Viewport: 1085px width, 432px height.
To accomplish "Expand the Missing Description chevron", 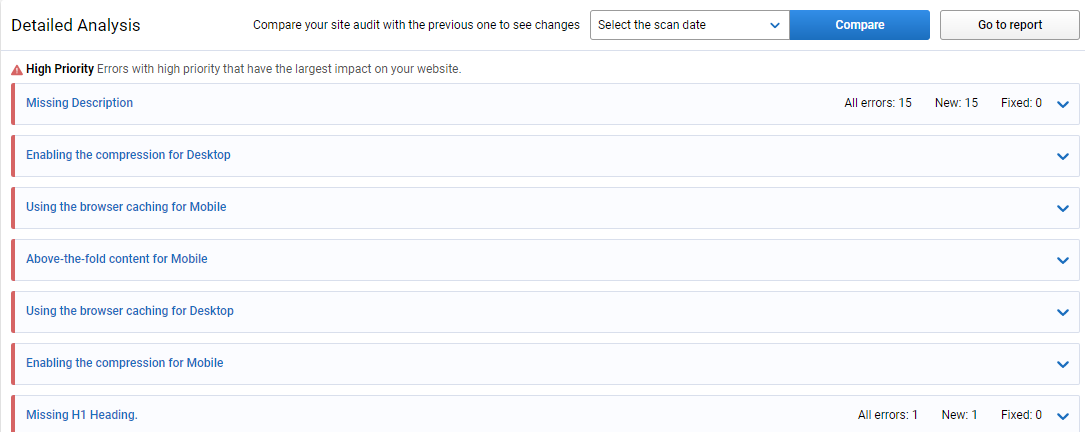I will click(1064, 105).
